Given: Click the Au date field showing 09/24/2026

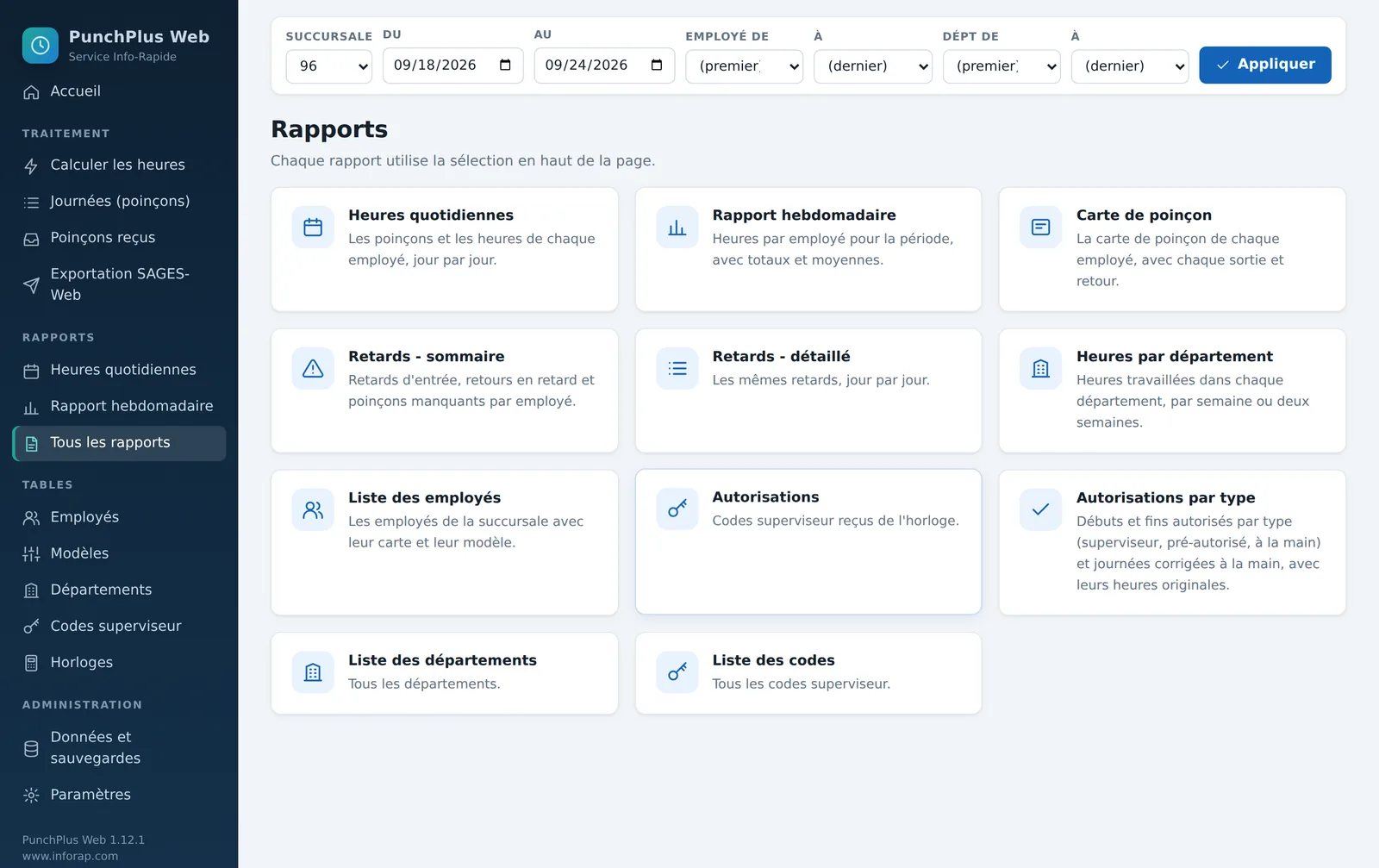Looking at the screenshot, I should (x=604, y=66).
